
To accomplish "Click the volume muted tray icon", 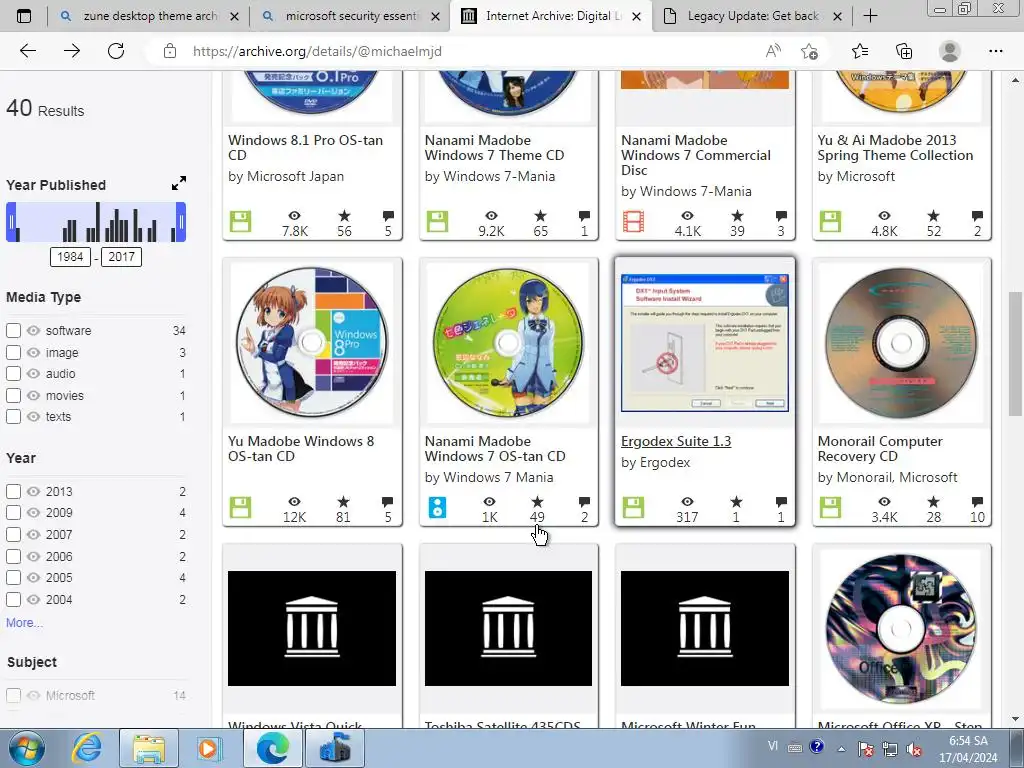I will coord(914,748).
